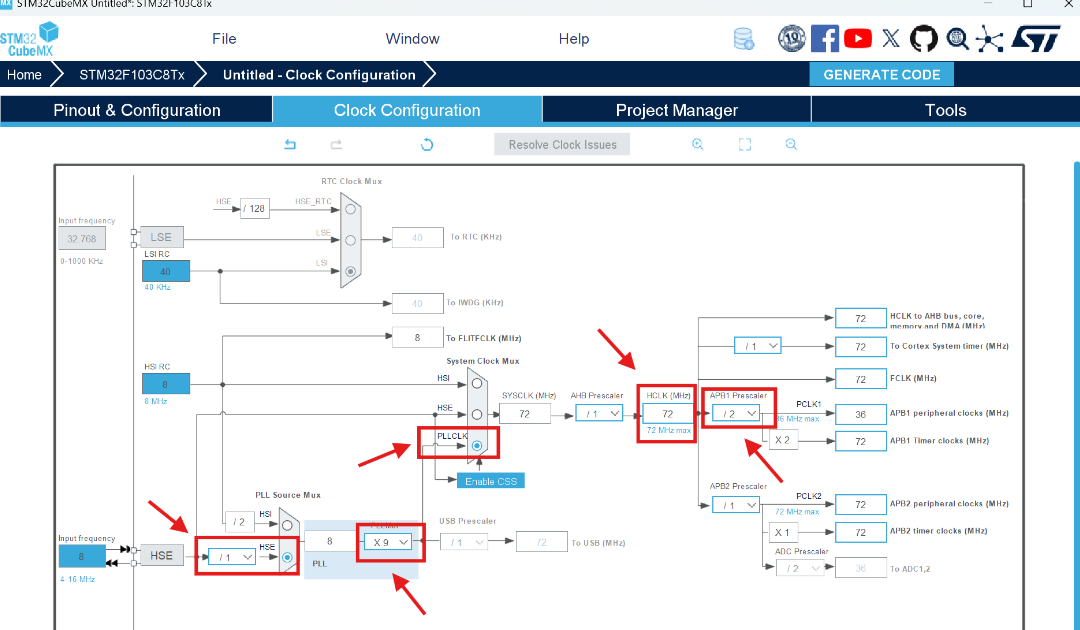Open the USB Prescaler dropdown
Screen dimensions: 1080x630
[x=464, y=542]
